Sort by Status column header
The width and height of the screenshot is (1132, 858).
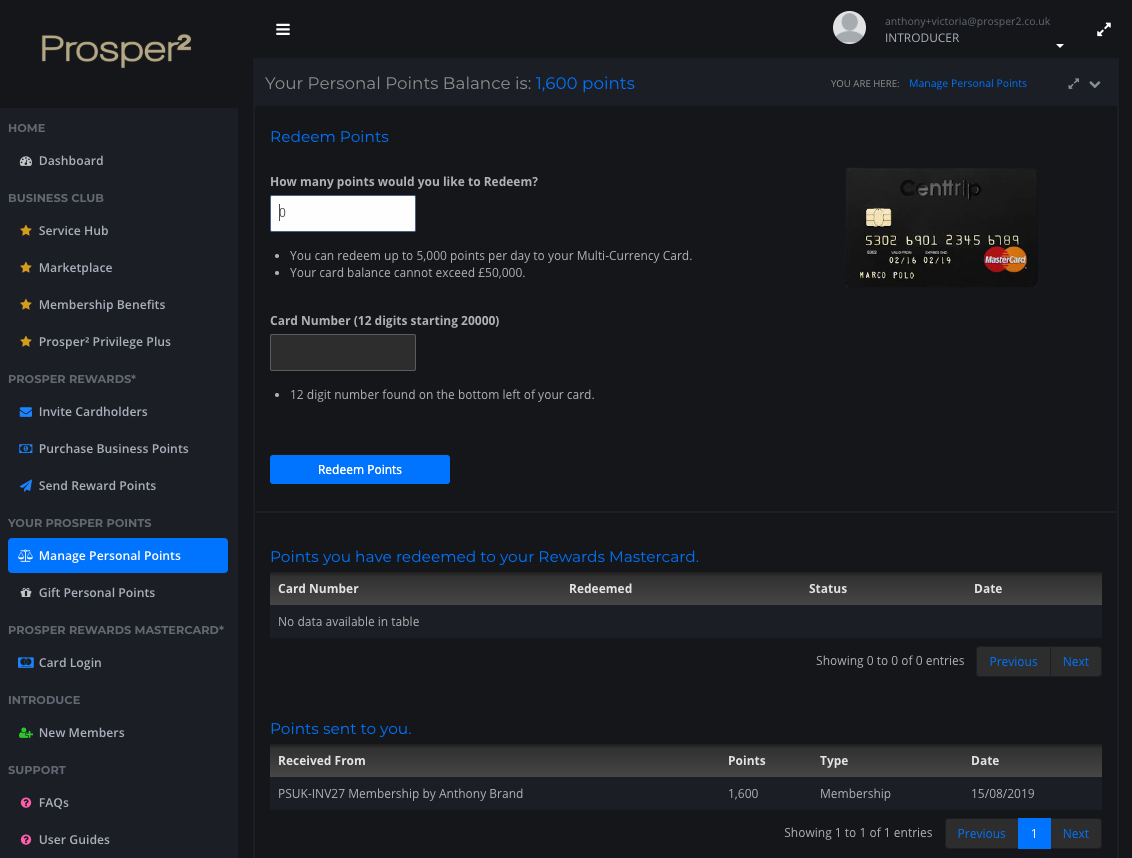click(x=827, y=589)
